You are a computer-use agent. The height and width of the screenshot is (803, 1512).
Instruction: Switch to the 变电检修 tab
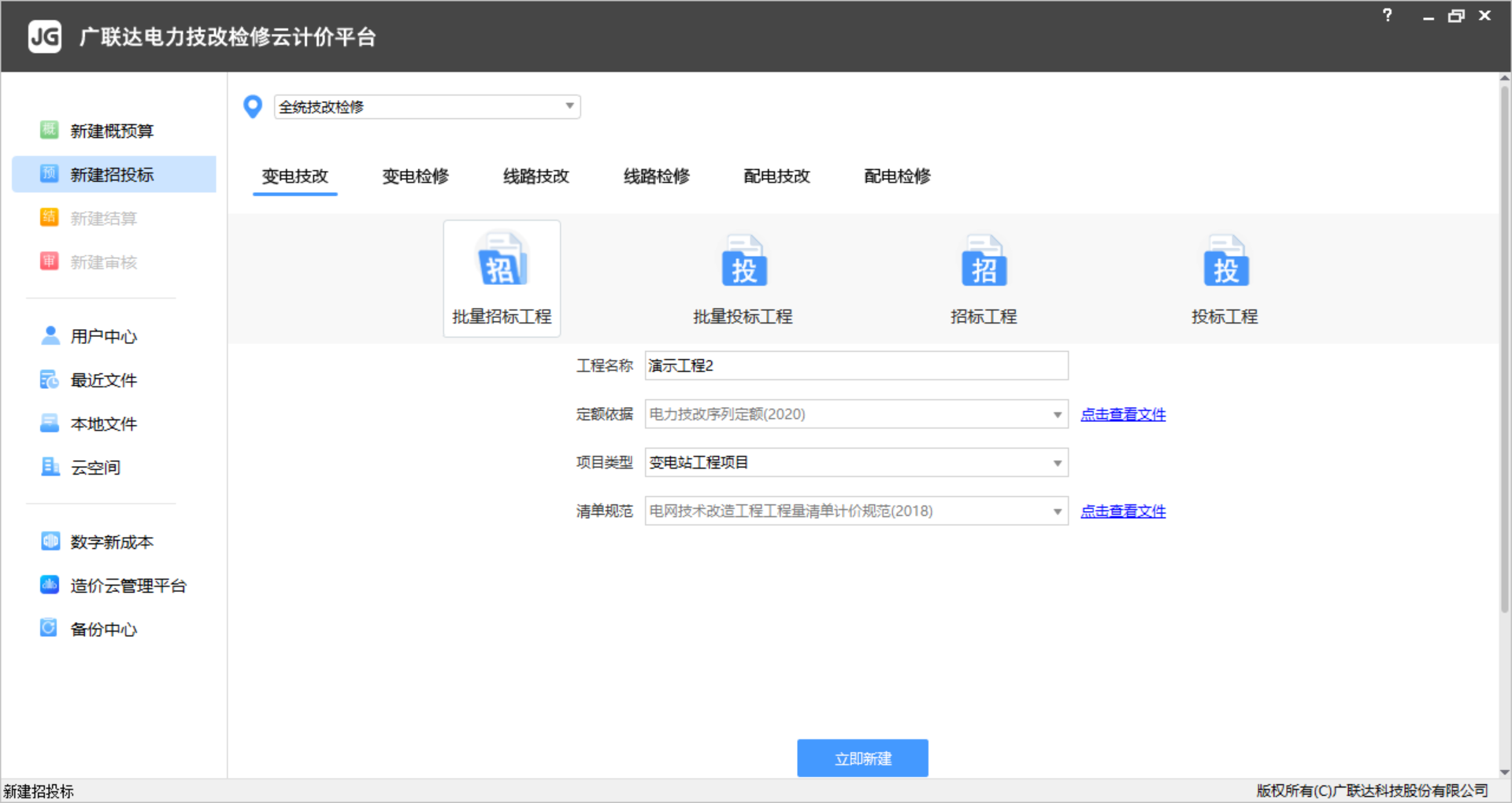416,176
